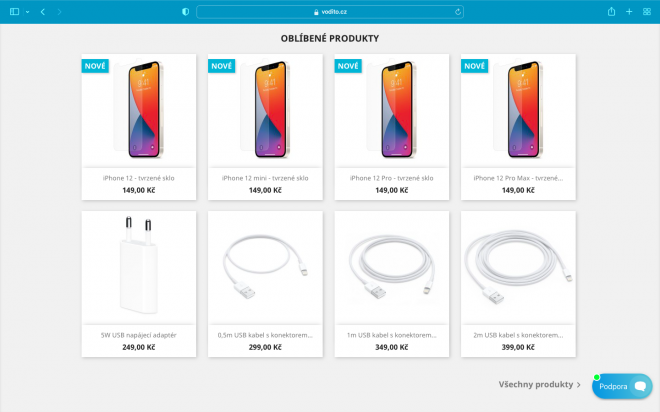
Task: Open the Share icon in toolbar
Action: click(611, 12)
